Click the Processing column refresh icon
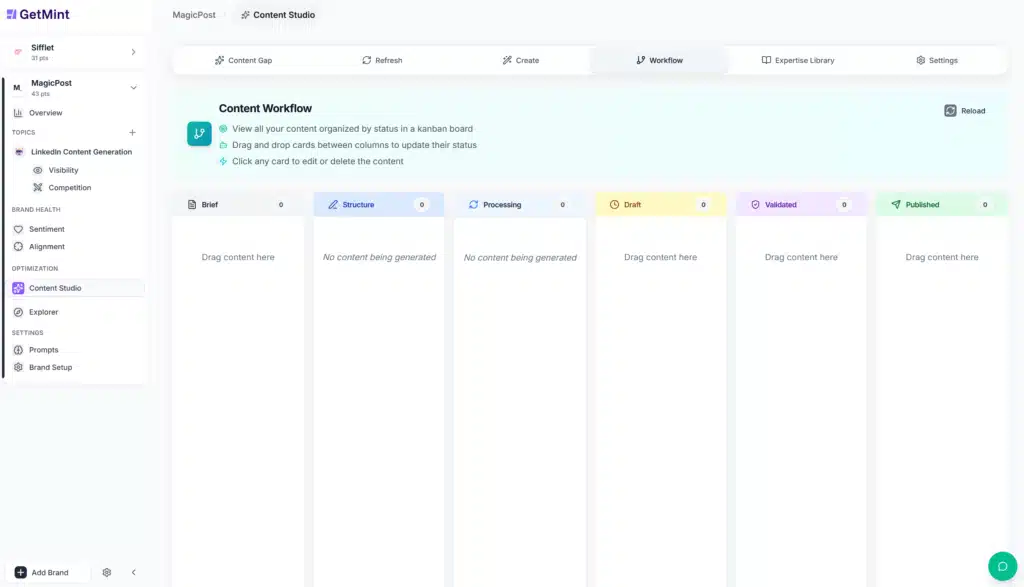This screenshot has width=1024, height=587. tap(473, 204)
